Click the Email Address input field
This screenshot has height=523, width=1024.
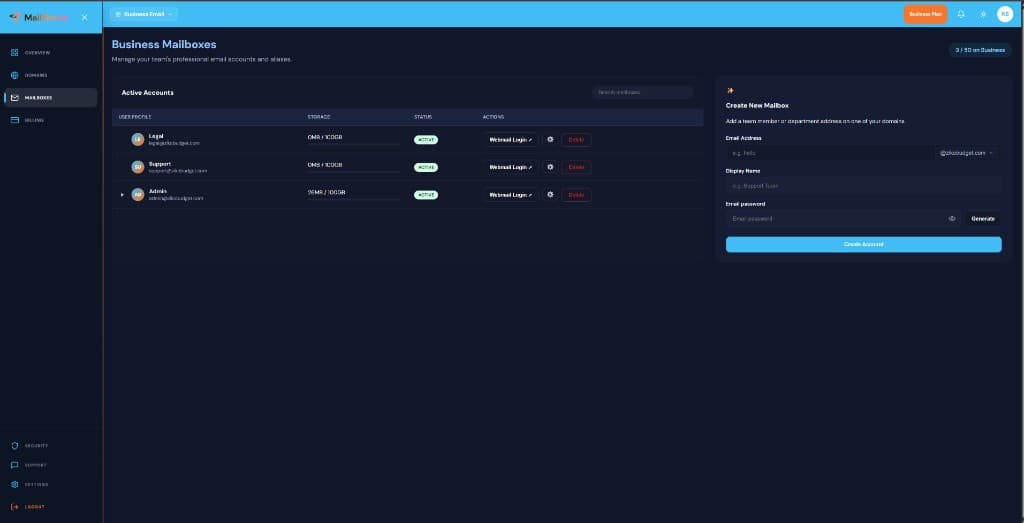[829, 153]
